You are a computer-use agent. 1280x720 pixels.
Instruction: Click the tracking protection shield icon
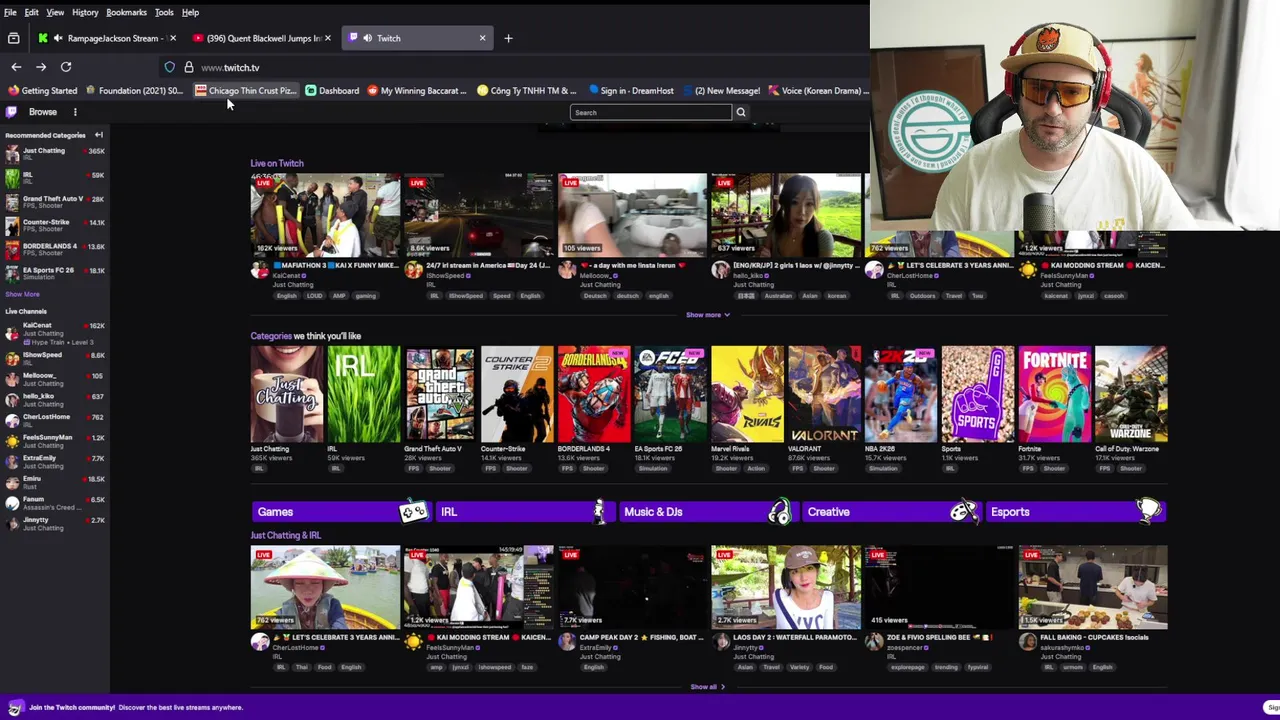(170, 67)
